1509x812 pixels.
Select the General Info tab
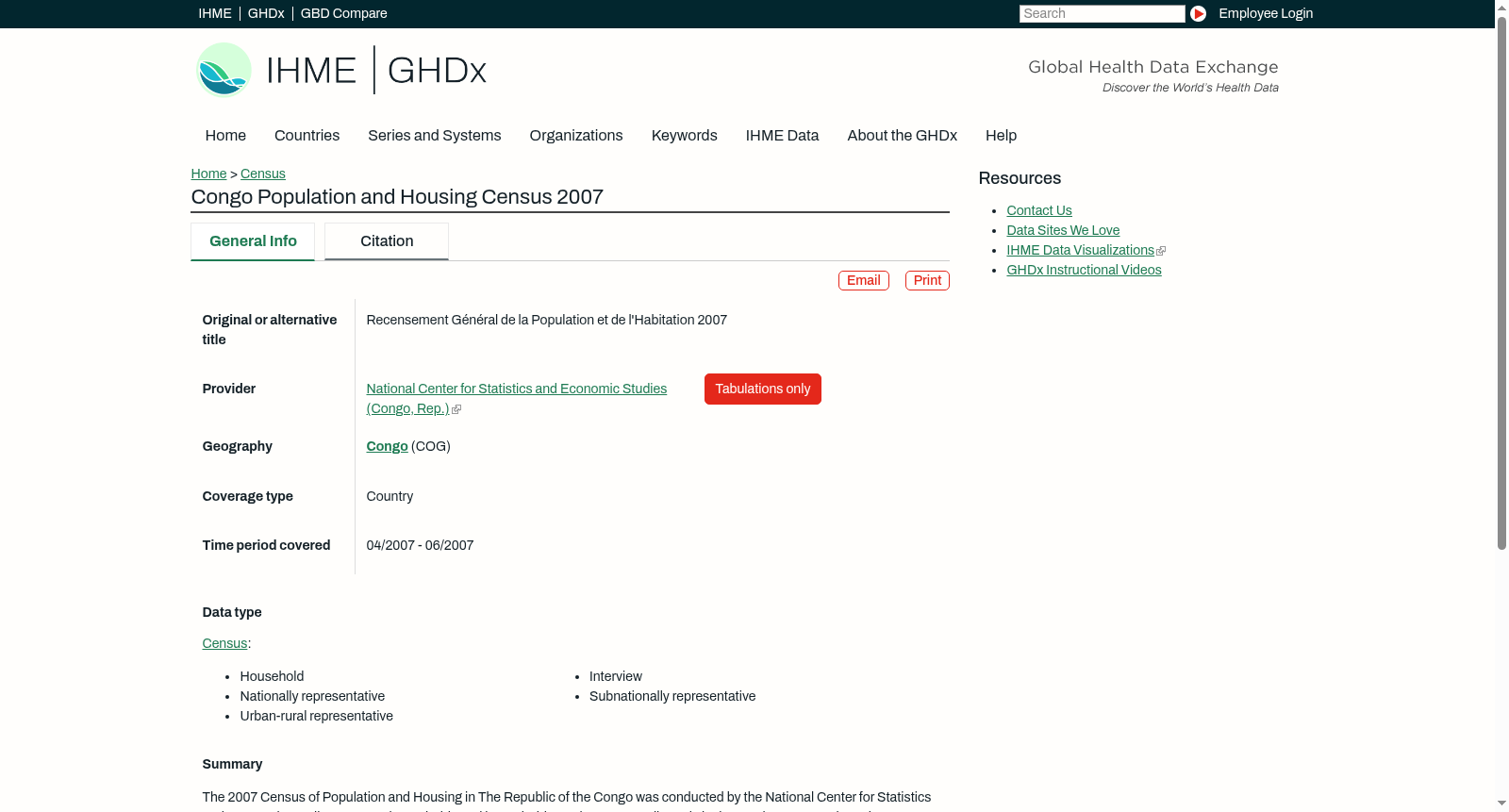click(253, 241)
